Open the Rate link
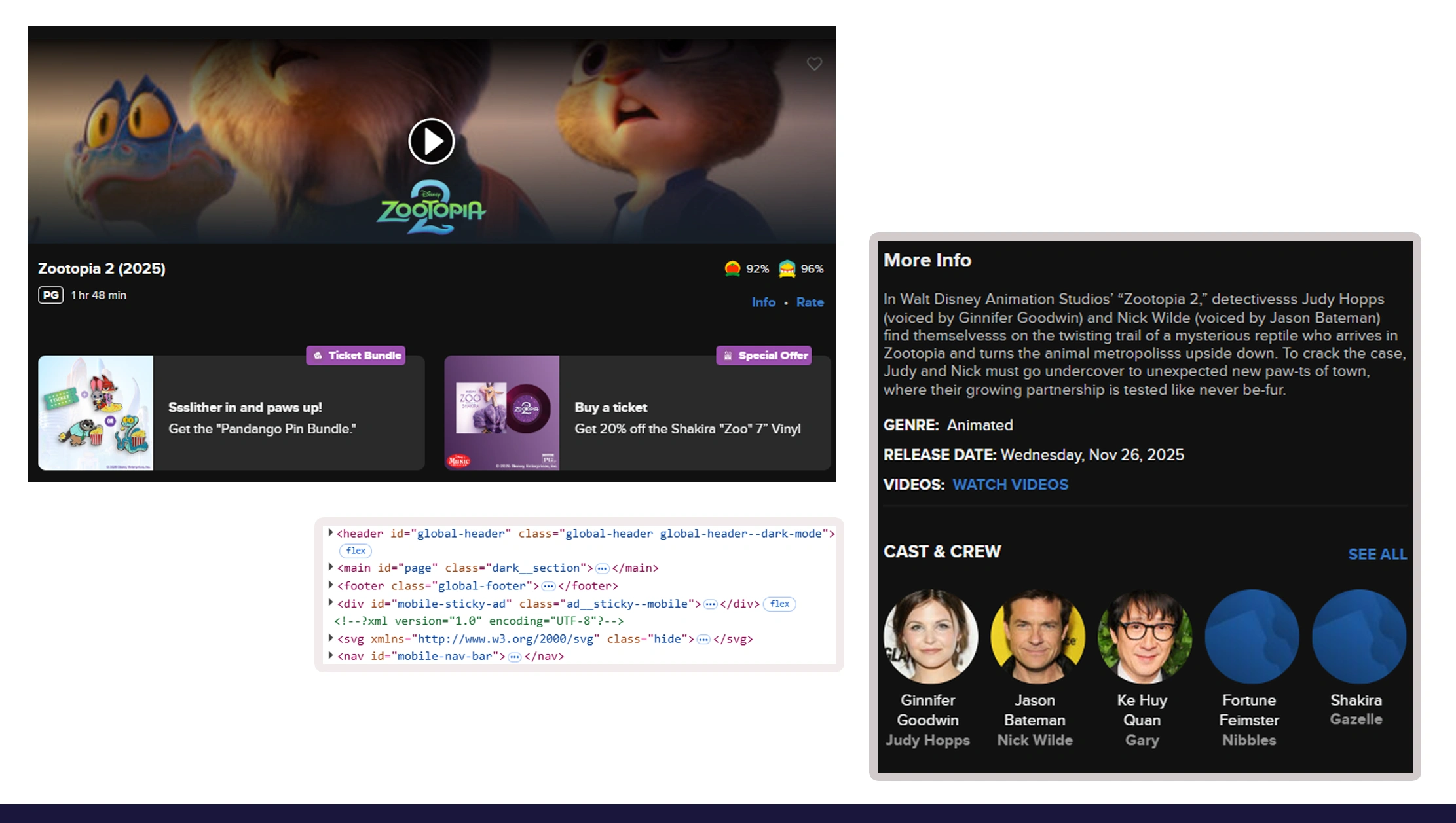 (810, 302)
